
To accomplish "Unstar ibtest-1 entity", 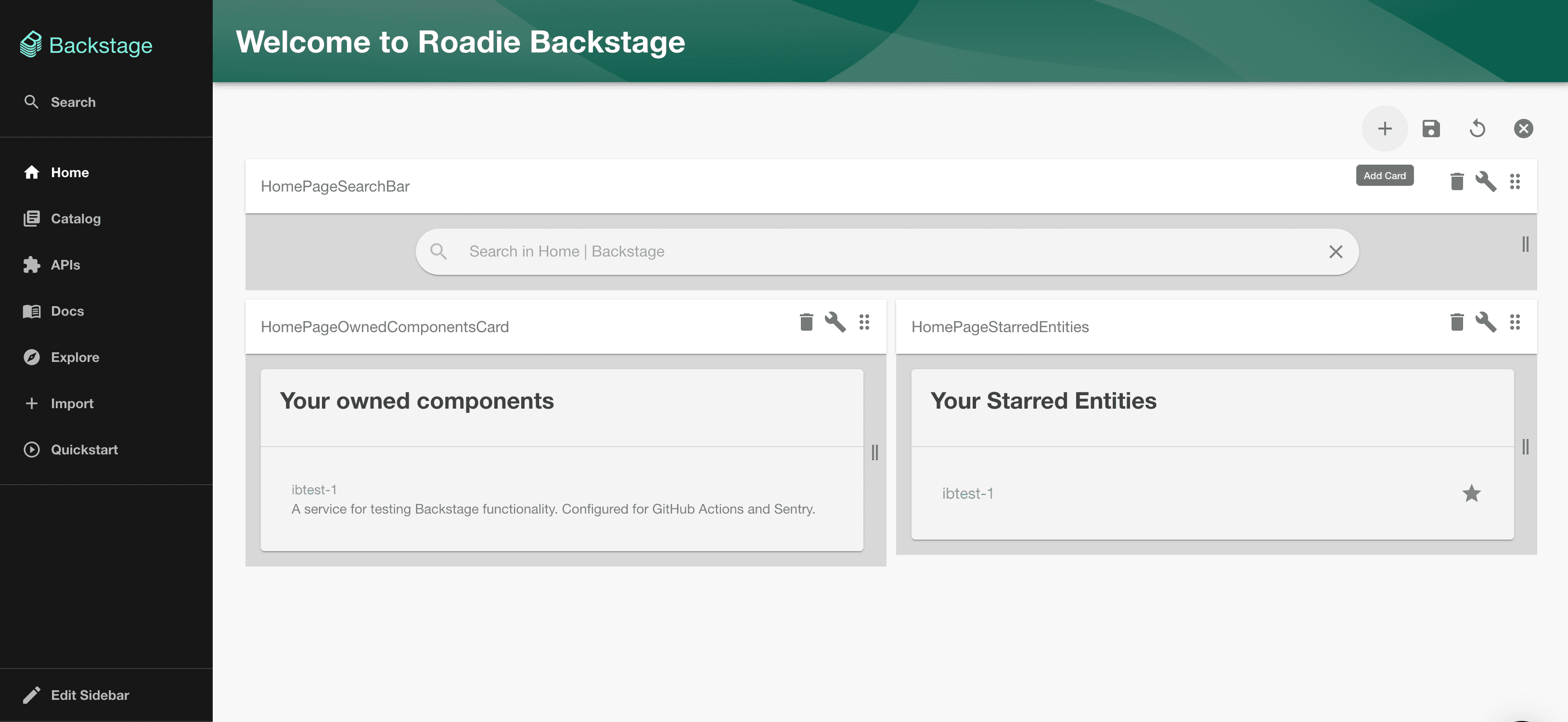I will (1472, 493).
